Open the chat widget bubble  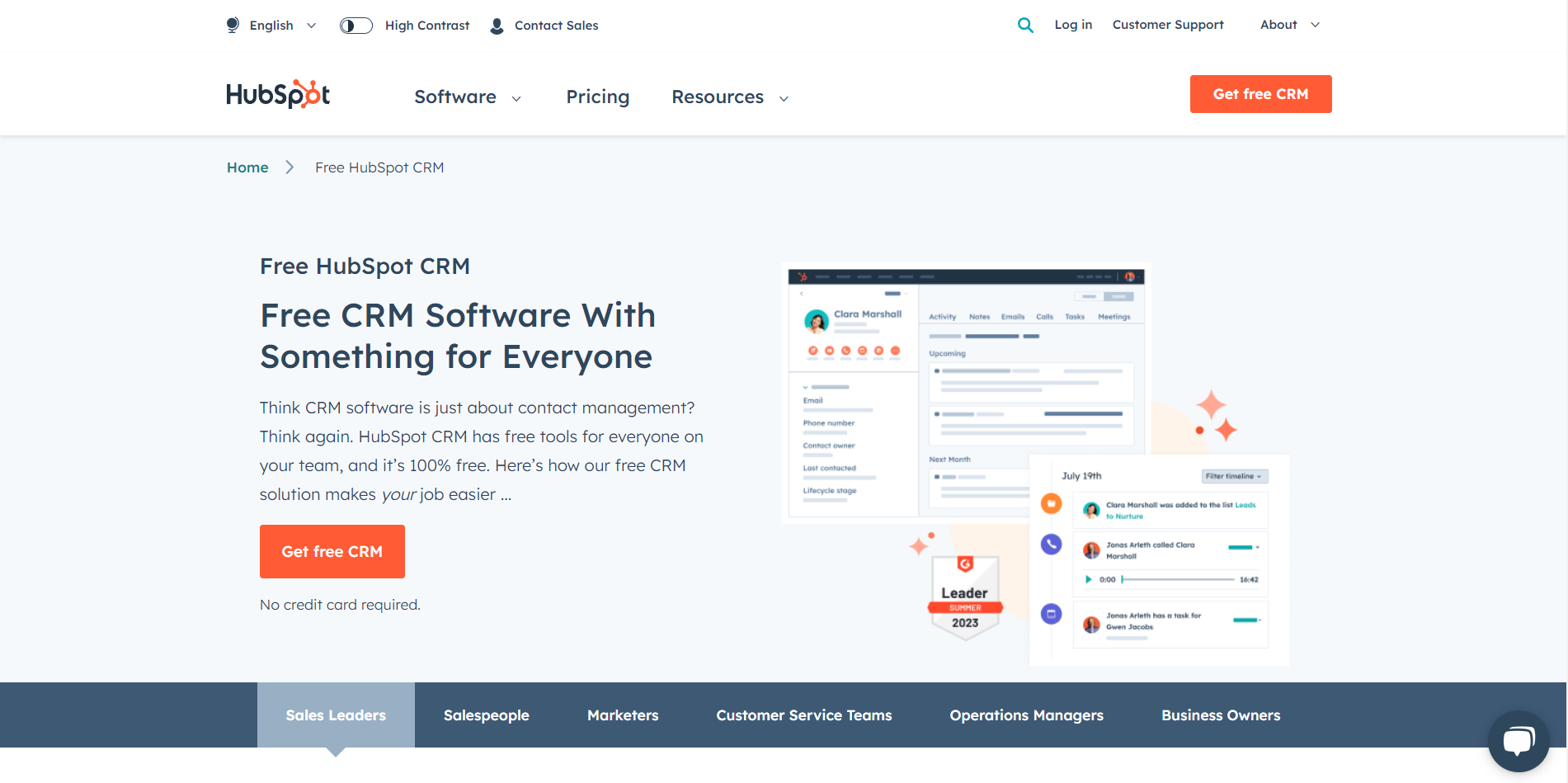1519,740
